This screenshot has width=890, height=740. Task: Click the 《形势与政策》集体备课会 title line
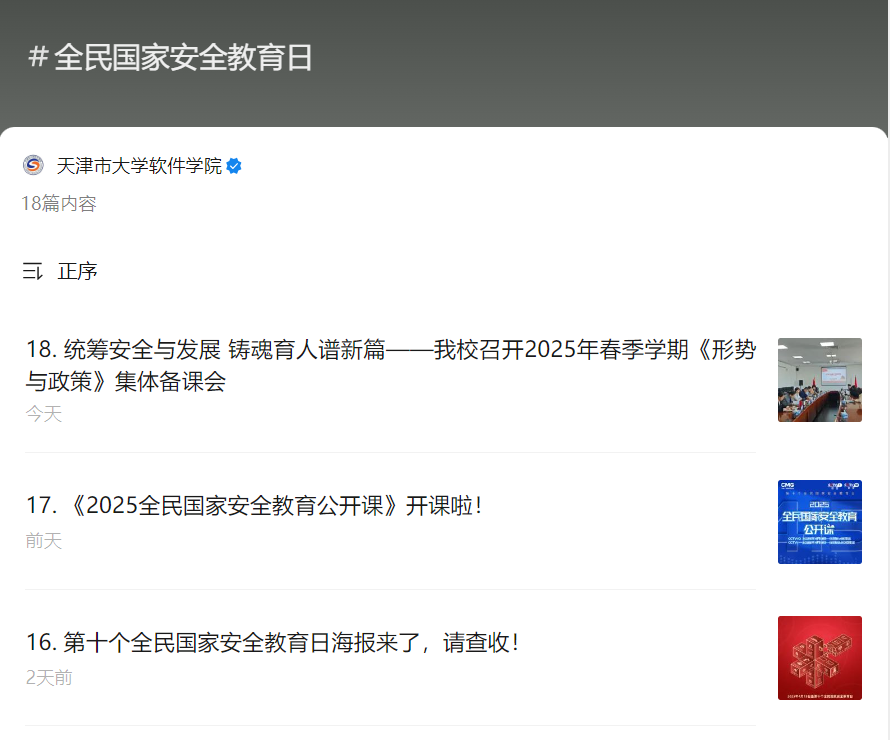pyautogui.click(x=126, y=382)
